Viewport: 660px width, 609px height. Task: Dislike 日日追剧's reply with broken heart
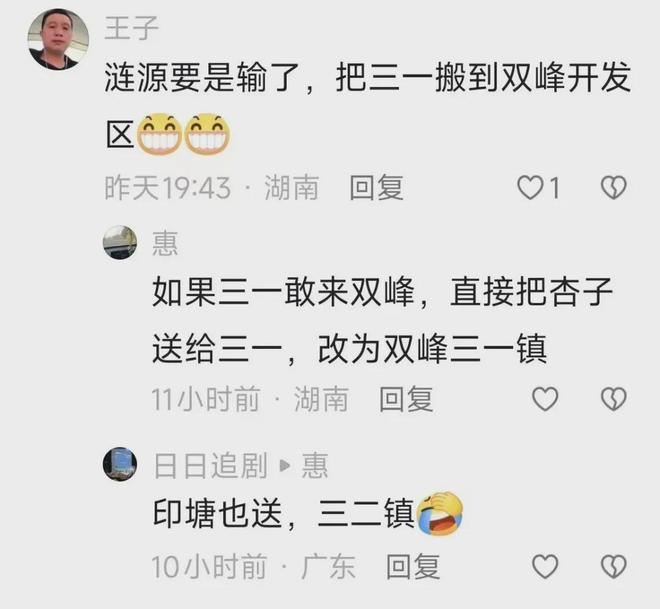click(614, 566)
